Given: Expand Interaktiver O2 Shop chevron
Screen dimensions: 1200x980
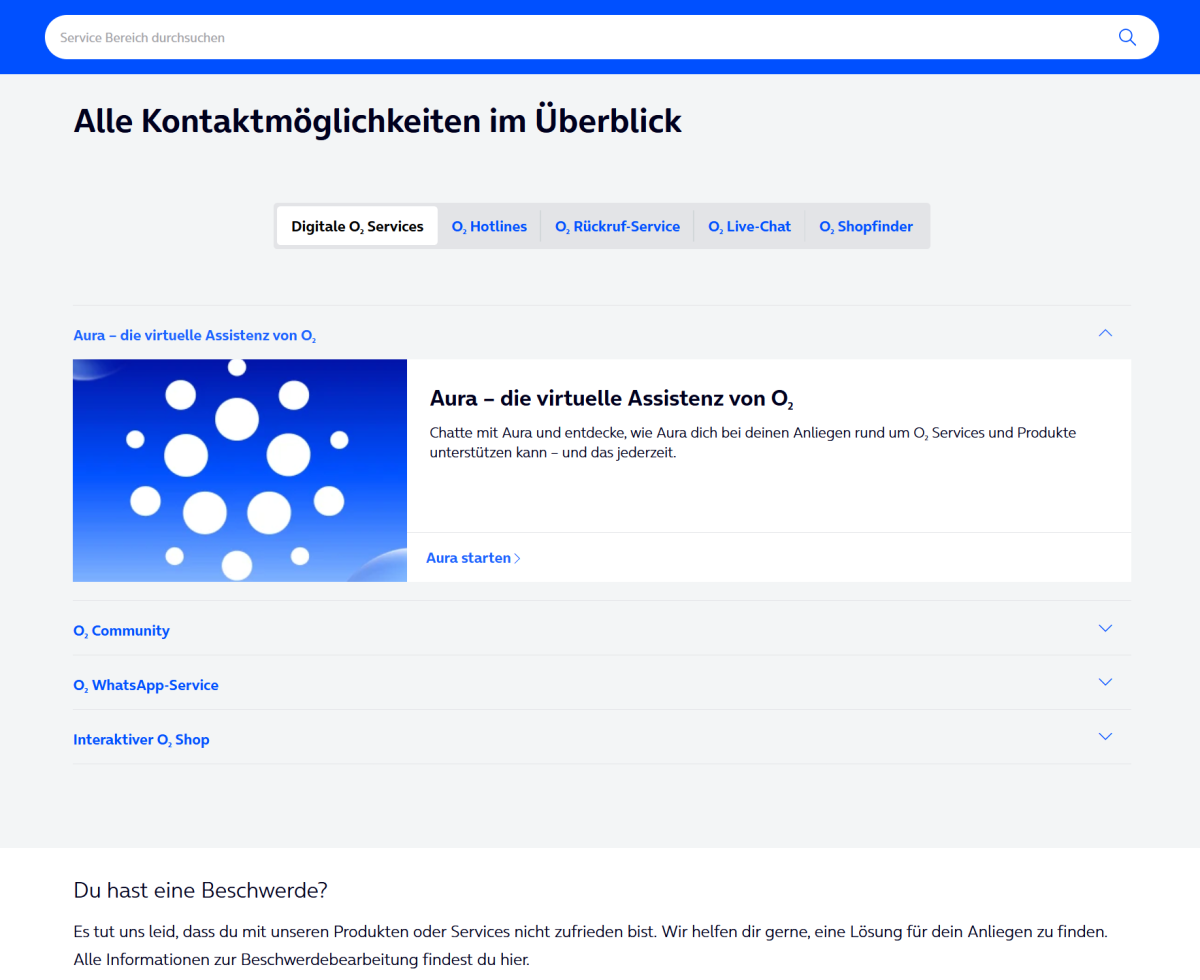Looking at the screenshot, I should (1105, 736).
